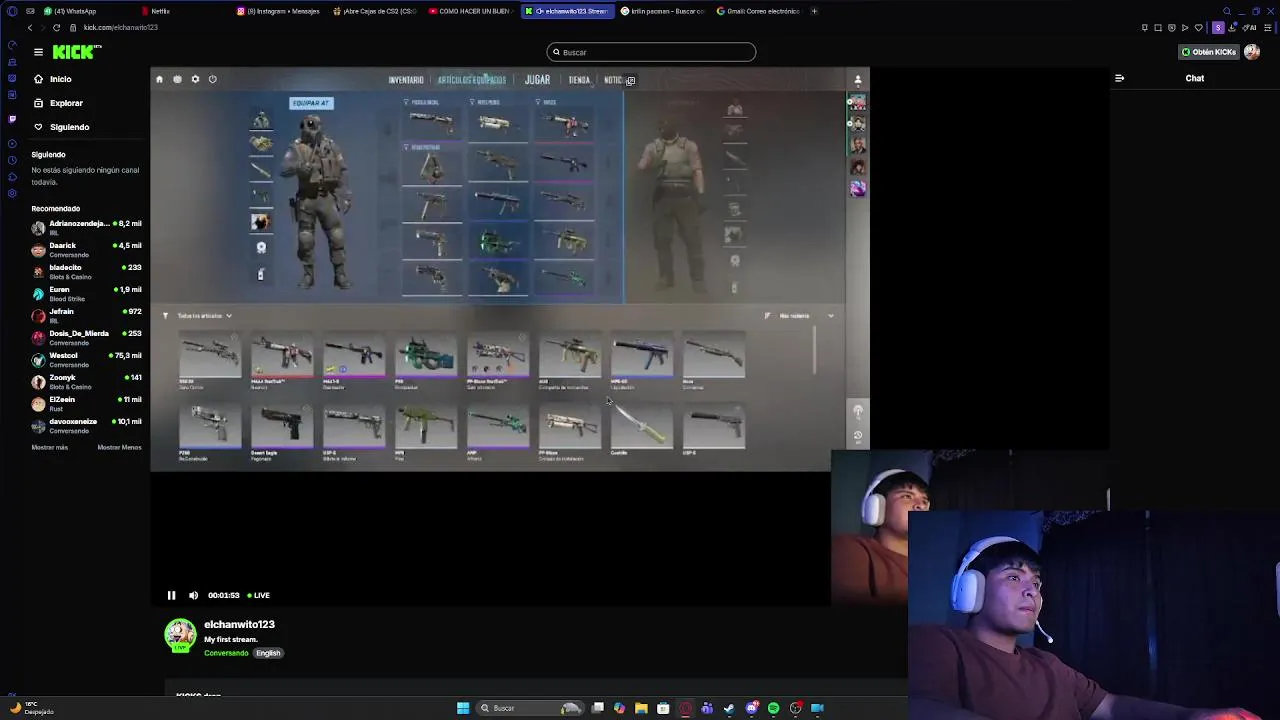This screenshot has height=720, width=1280.
Task: Select AWP inventory item
Action: click(498, 431)
